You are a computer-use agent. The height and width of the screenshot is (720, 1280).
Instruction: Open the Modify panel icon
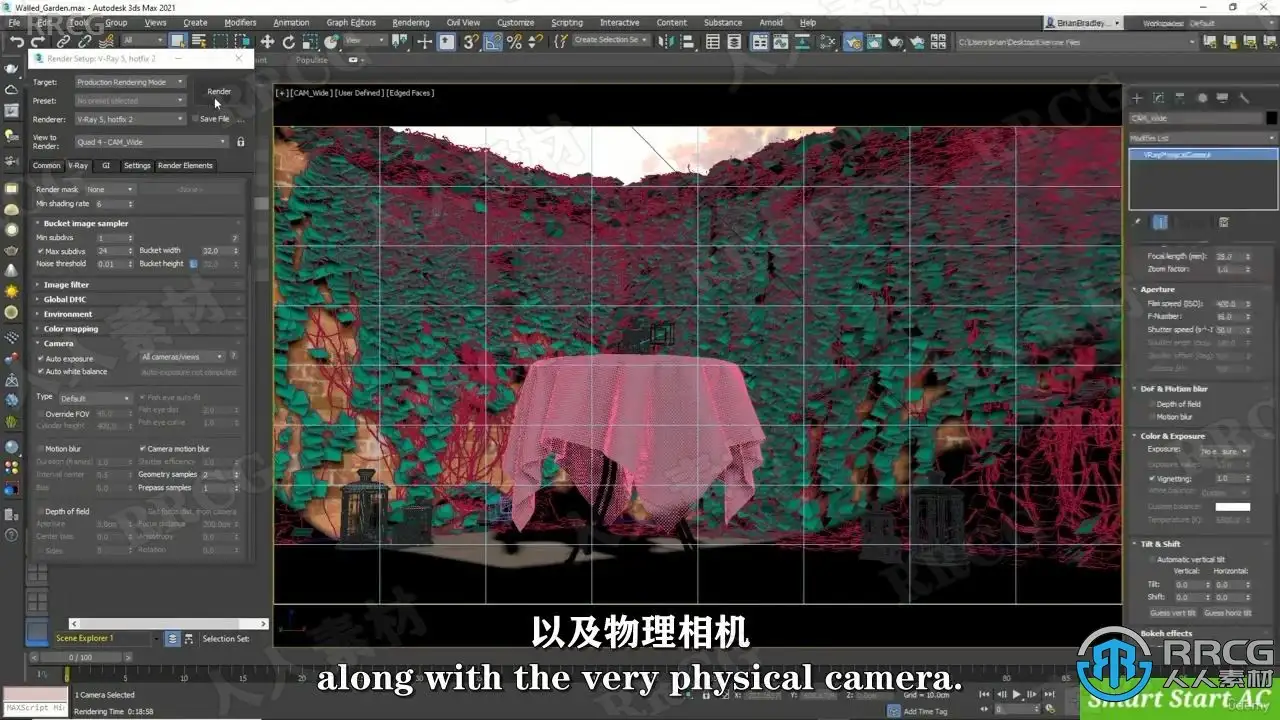click(1159, 98)
